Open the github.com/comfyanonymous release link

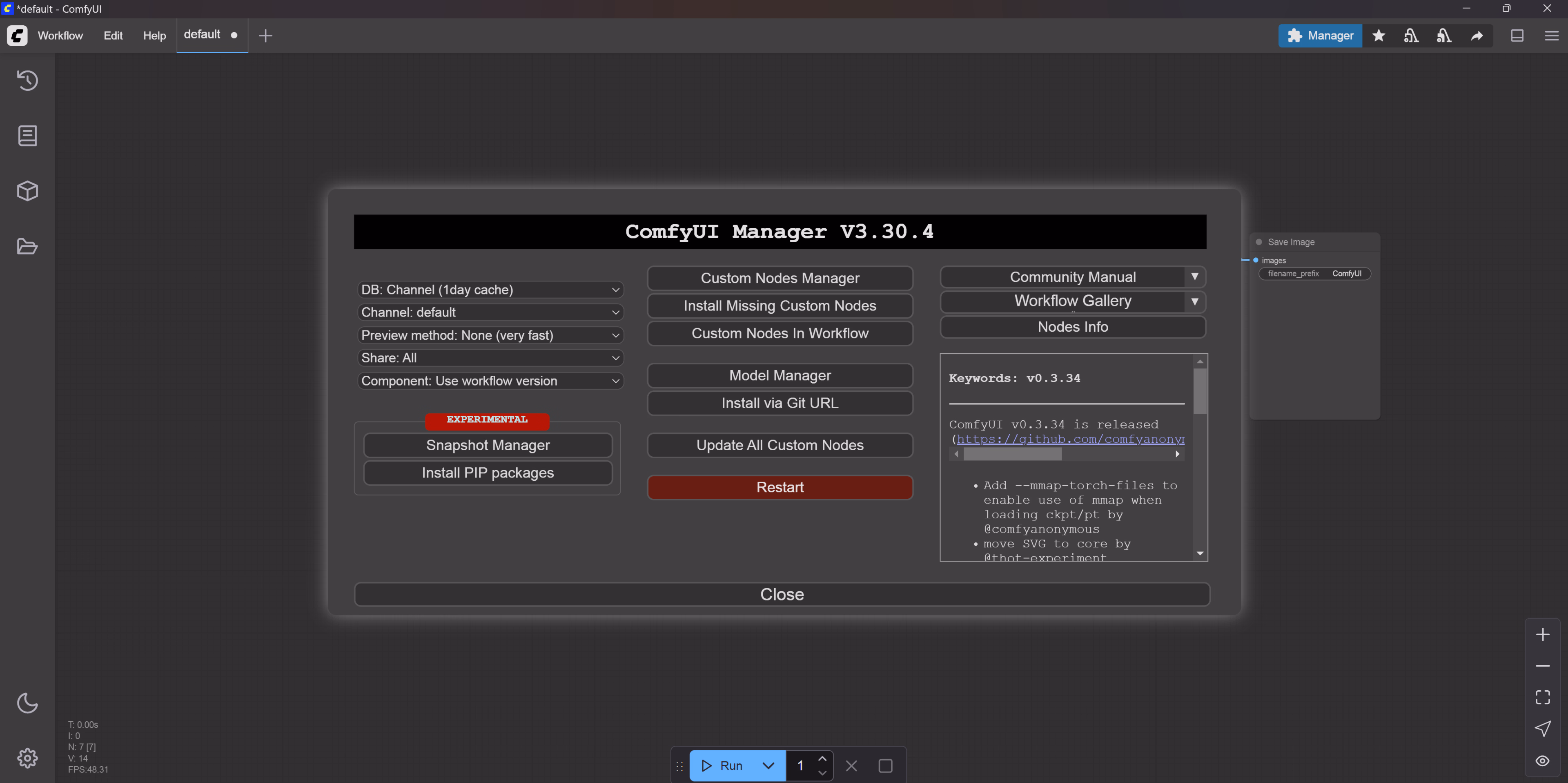[1070, 439]
